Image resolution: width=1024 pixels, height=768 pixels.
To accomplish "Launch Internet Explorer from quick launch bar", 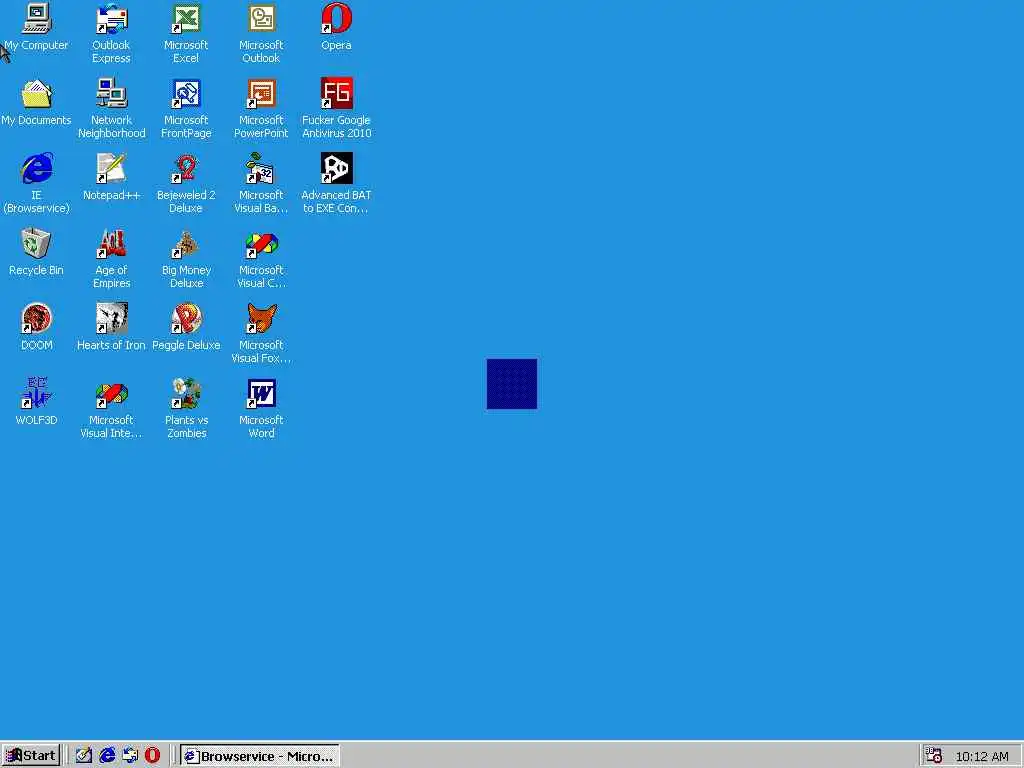I will [x=107, y=756].
